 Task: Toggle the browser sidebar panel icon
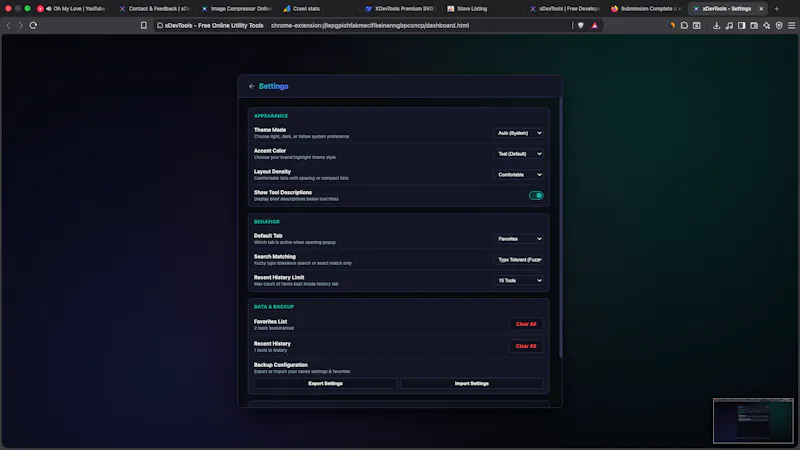coord(741,25)
